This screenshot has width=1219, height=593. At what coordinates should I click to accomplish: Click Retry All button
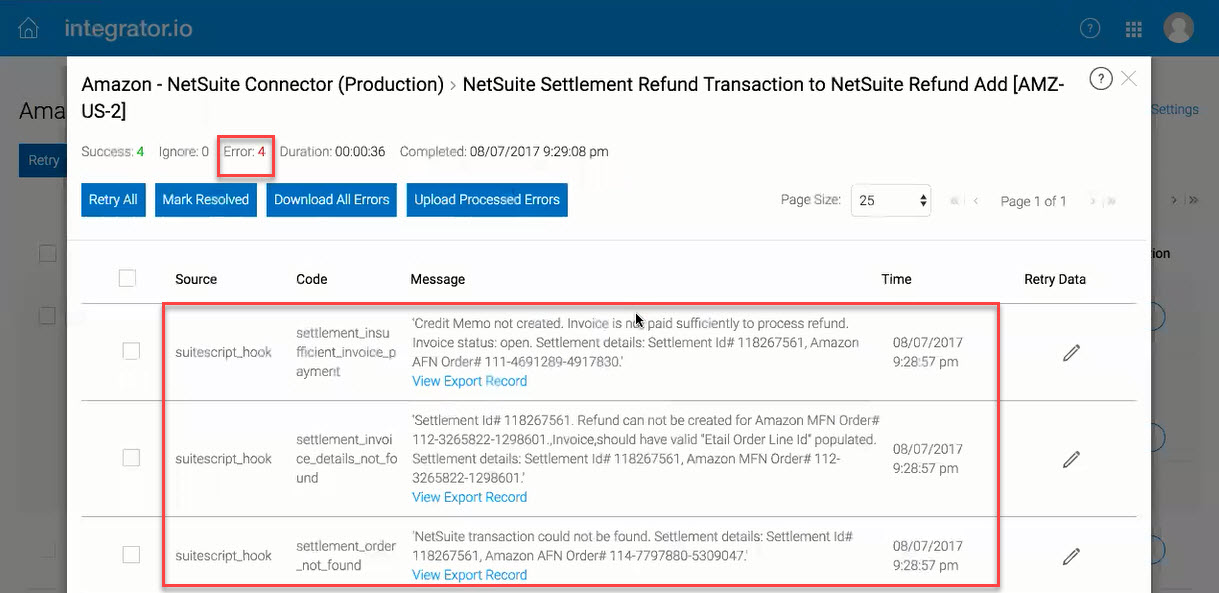click(x=113, y=199)
